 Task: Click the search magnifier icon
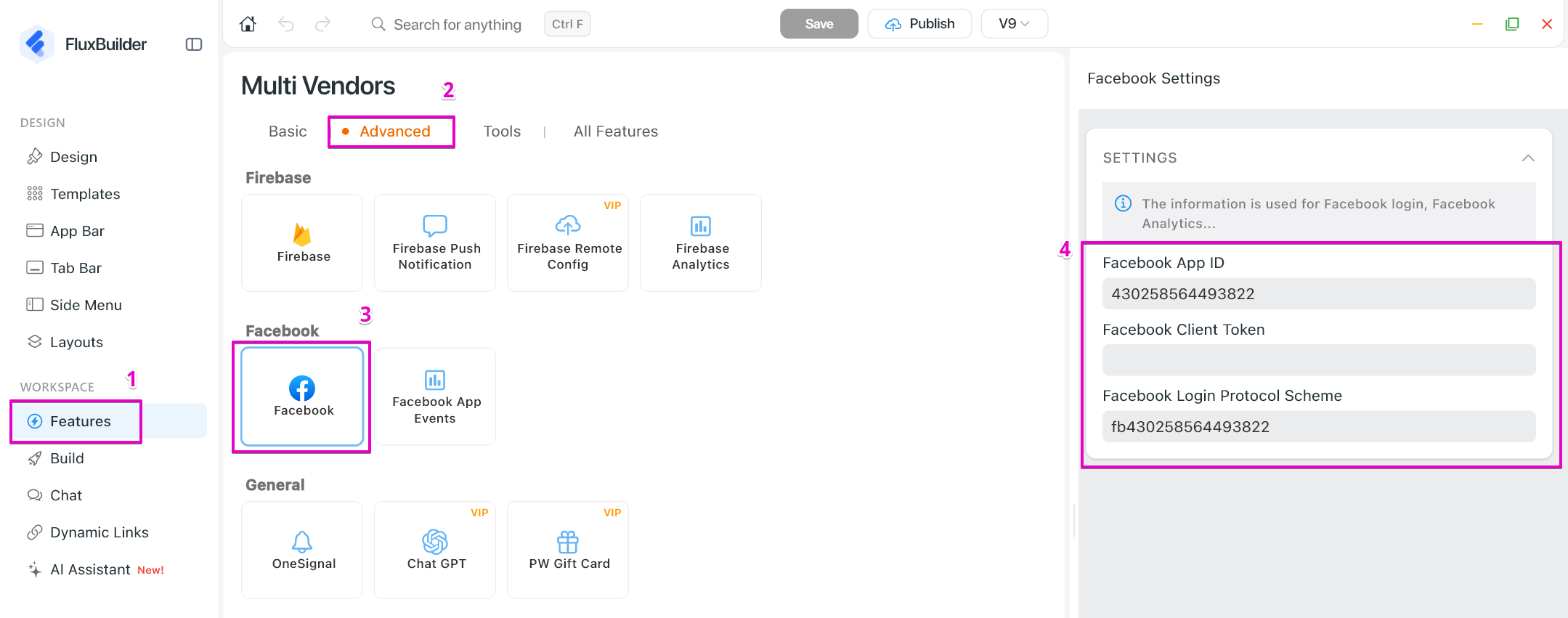378,24
